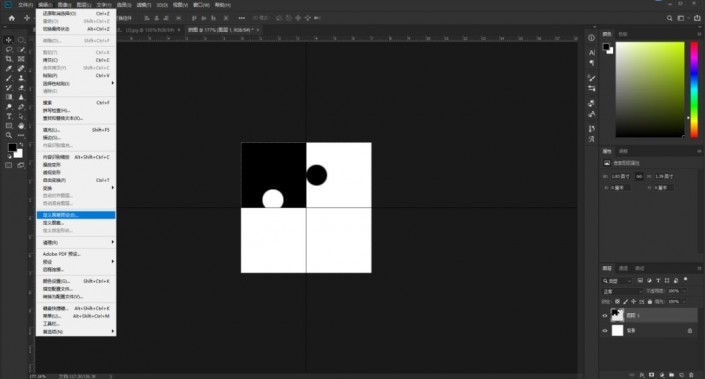
Task: Open the Layers panel flyout menu
Action: (699, 268)
